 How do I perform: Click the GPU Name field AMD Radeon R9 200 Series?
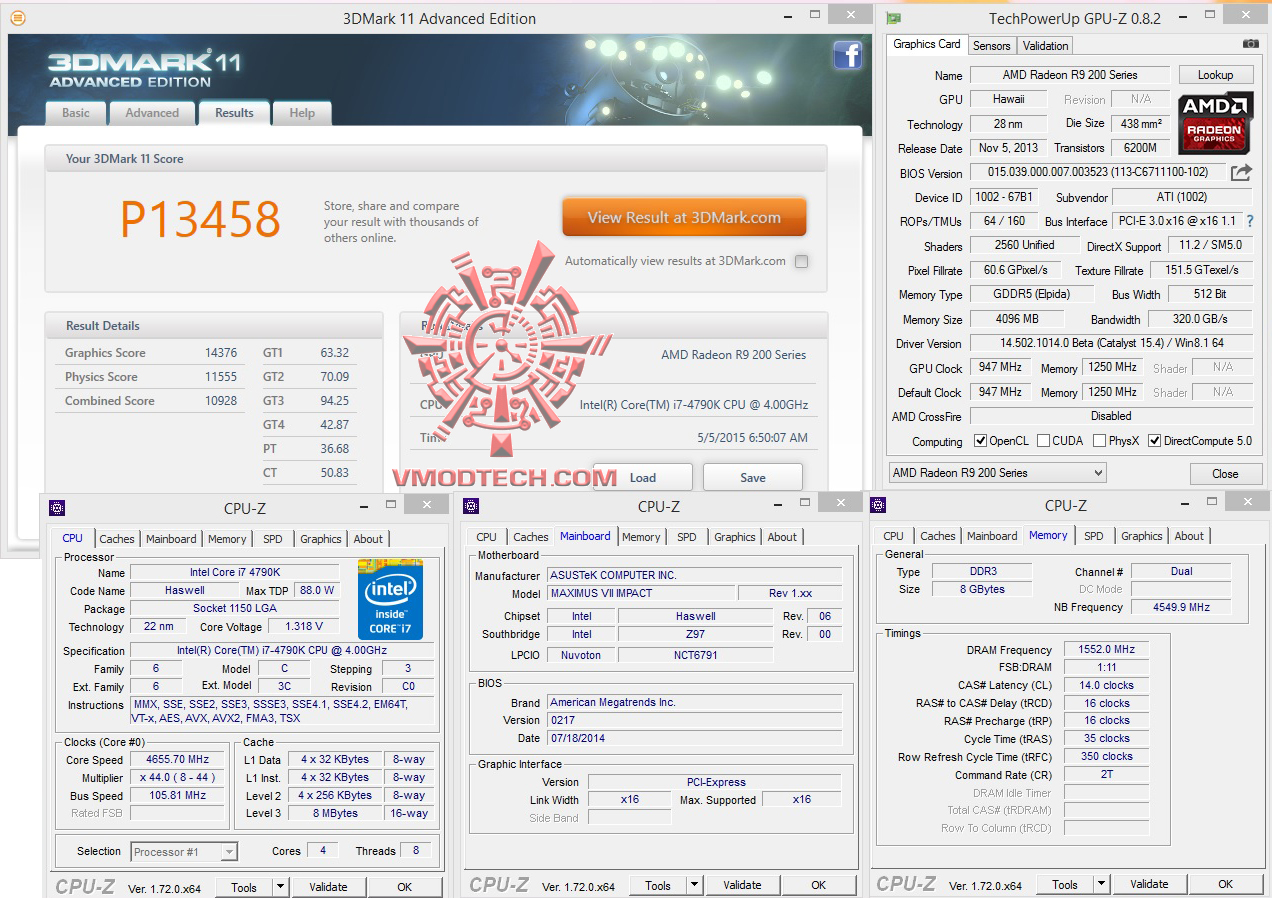coord(1070,75)
